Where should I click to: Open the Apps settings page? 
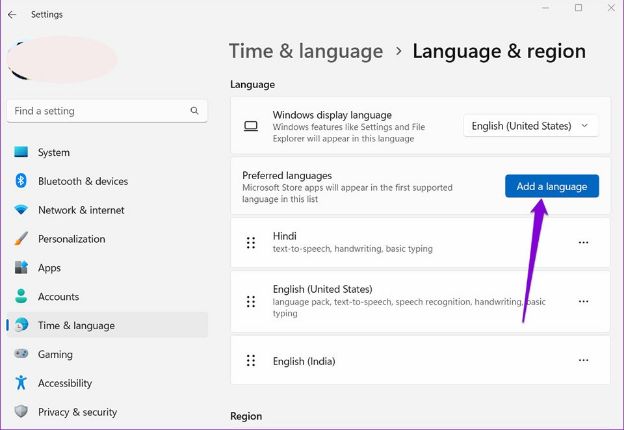[x=107, y=267]
